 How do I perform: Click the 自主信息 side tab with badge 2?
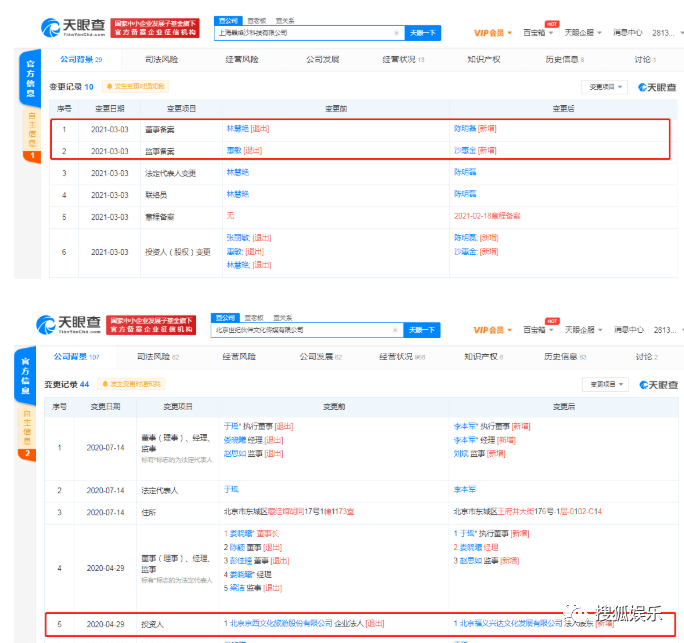coord(27,432)
